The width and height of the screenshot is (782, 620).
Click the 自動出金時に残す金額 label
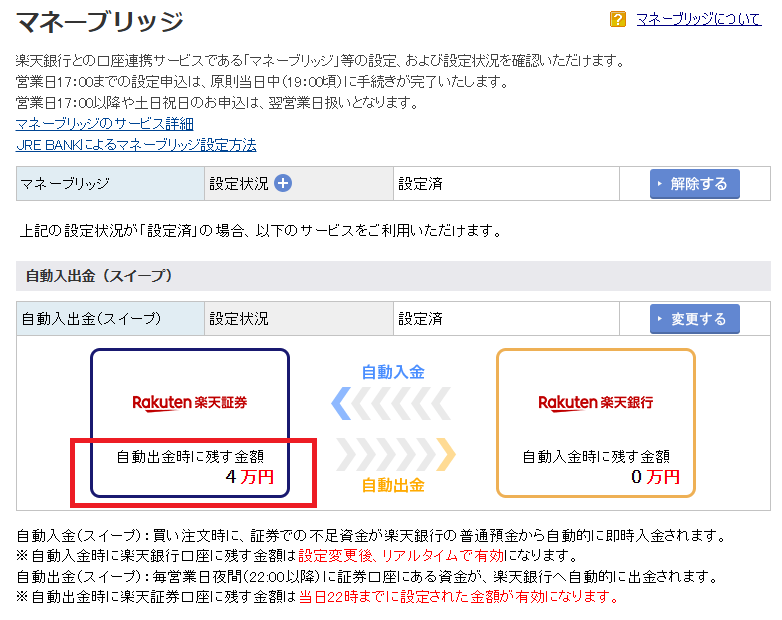(x=190, y=456)
